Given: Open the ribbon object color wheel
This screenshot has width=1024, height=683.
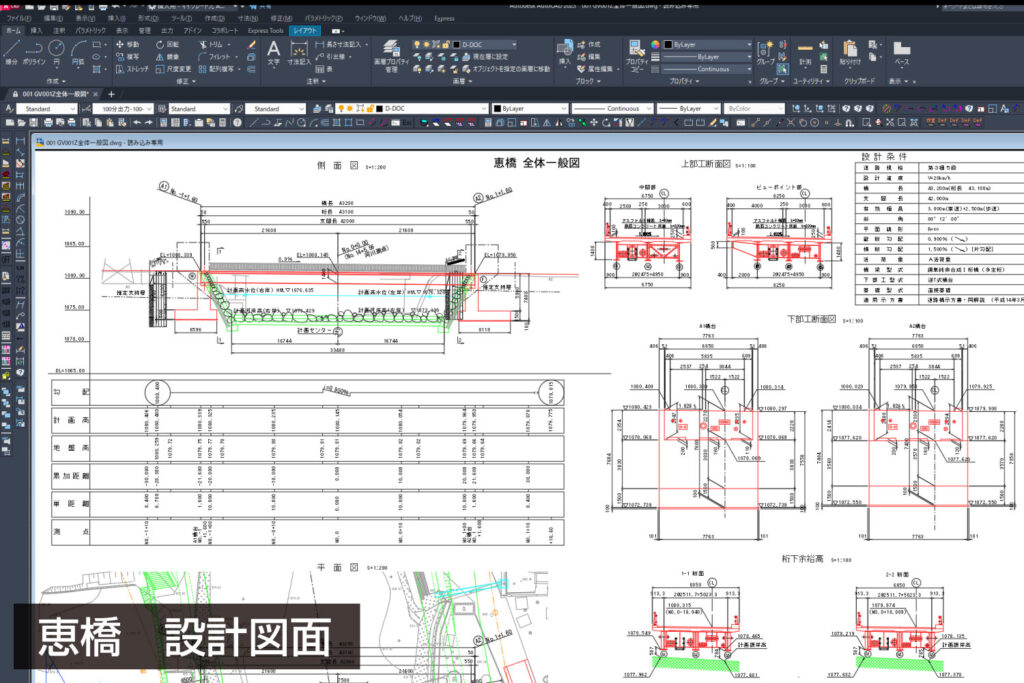Looking at the screenshot, I should (x=654, y=44).
